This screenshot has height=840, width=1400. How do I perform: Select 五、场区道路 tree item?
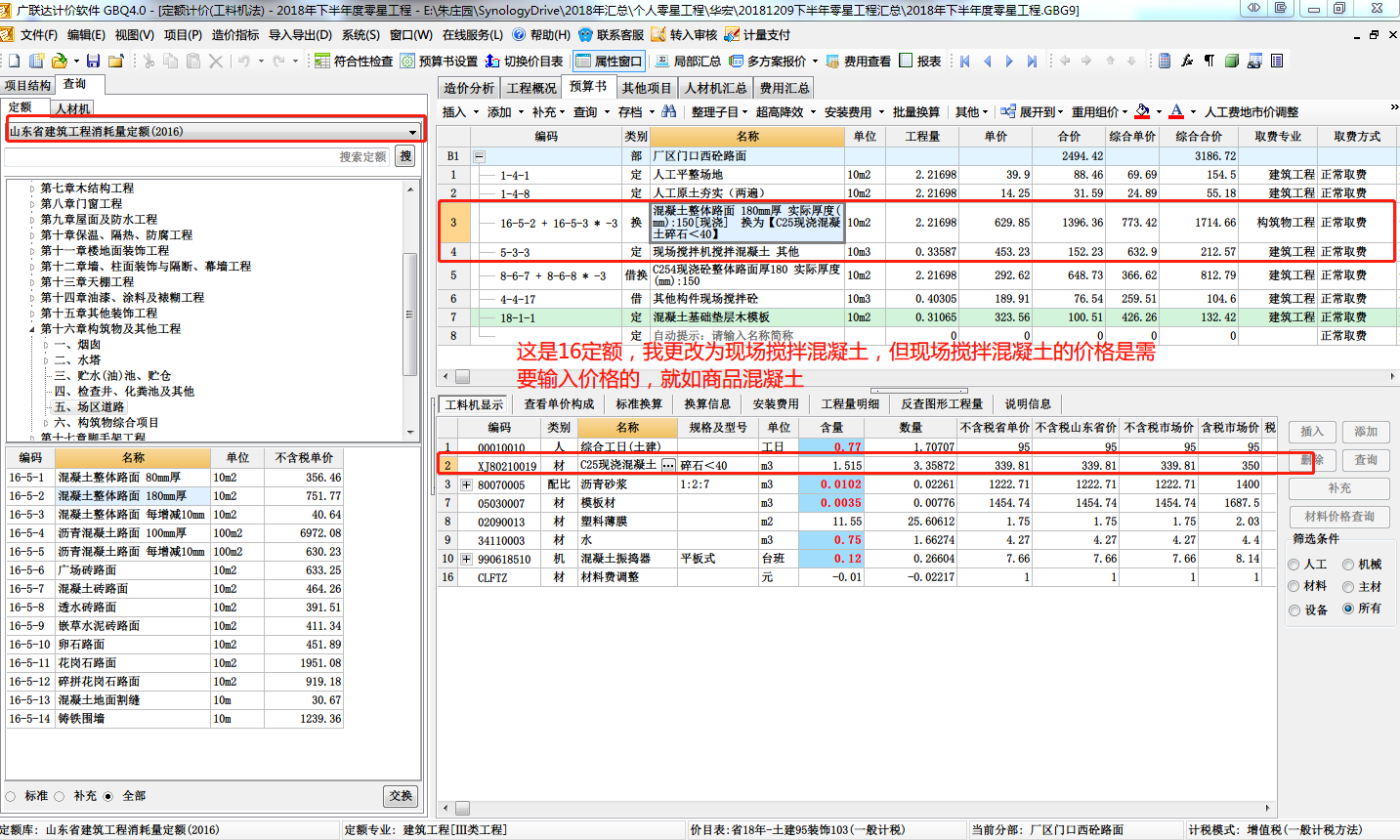tap(89, 407)
